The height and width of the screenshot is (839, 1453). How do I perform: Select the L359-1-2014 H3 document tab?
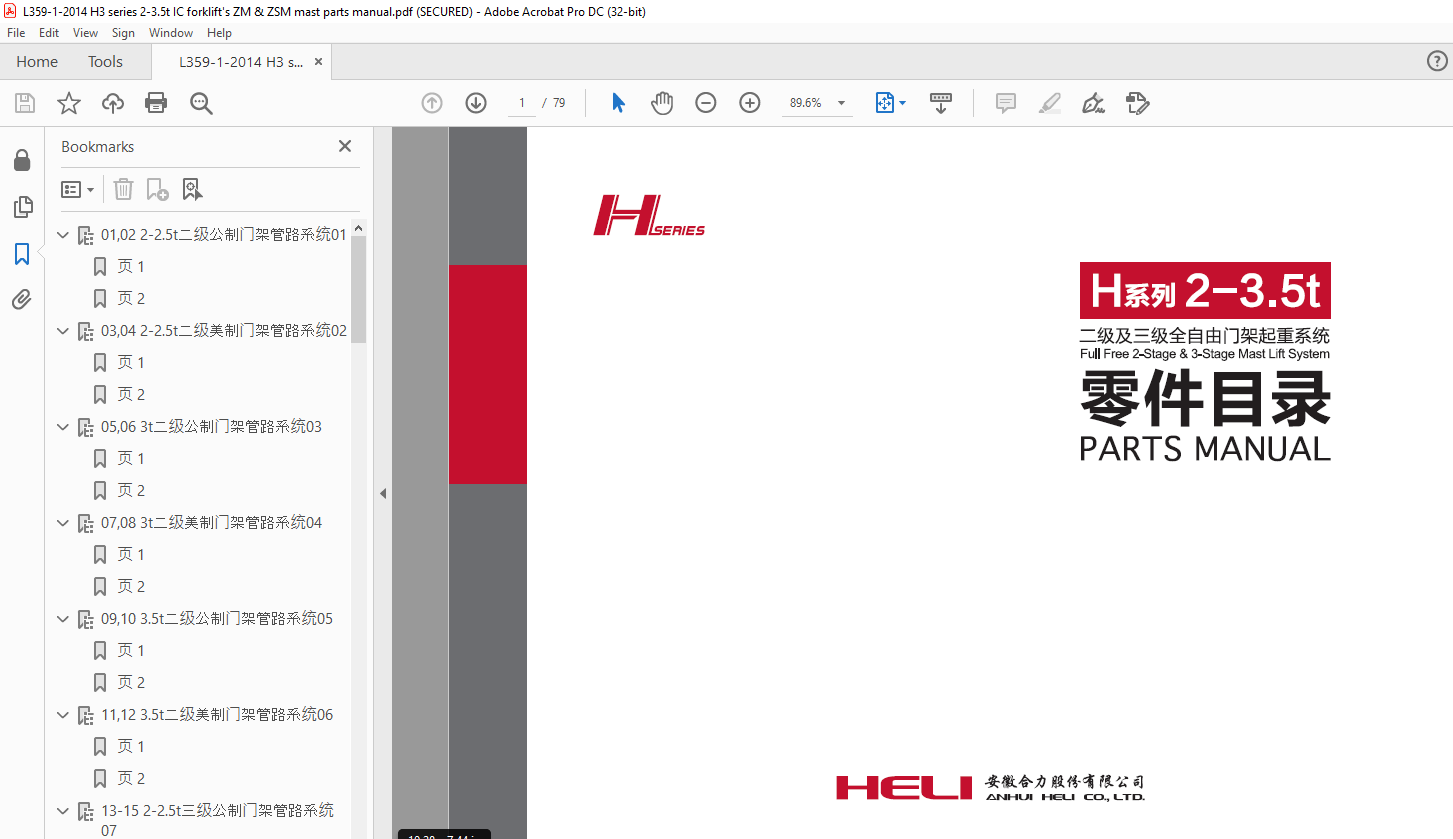coord(240,61)
